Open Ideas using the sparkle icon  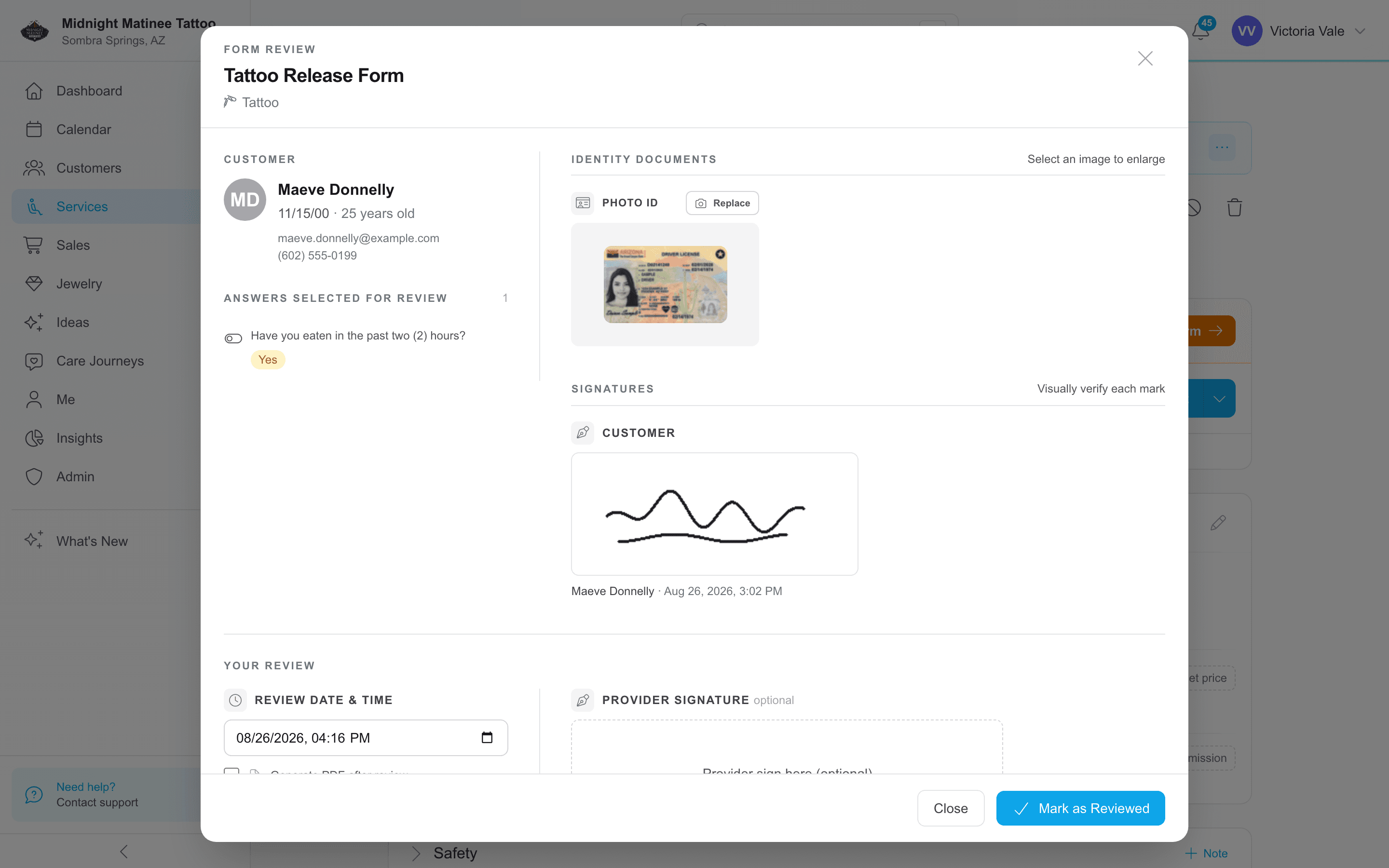tap(34, 322)
